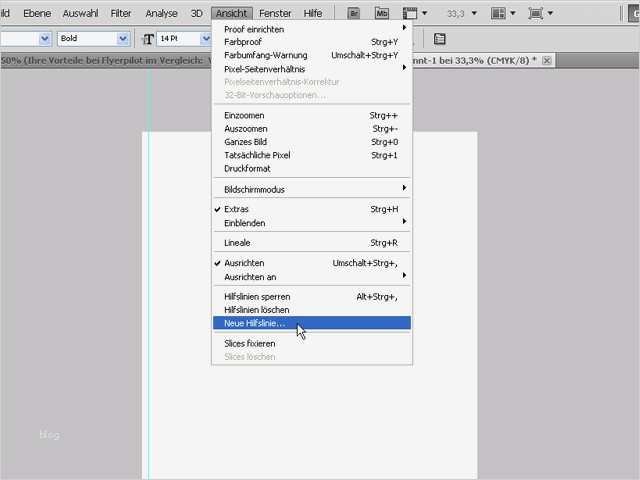Screen dimensions: 640x480
Task: Click the font size T icon
Action: pos(148,39)
